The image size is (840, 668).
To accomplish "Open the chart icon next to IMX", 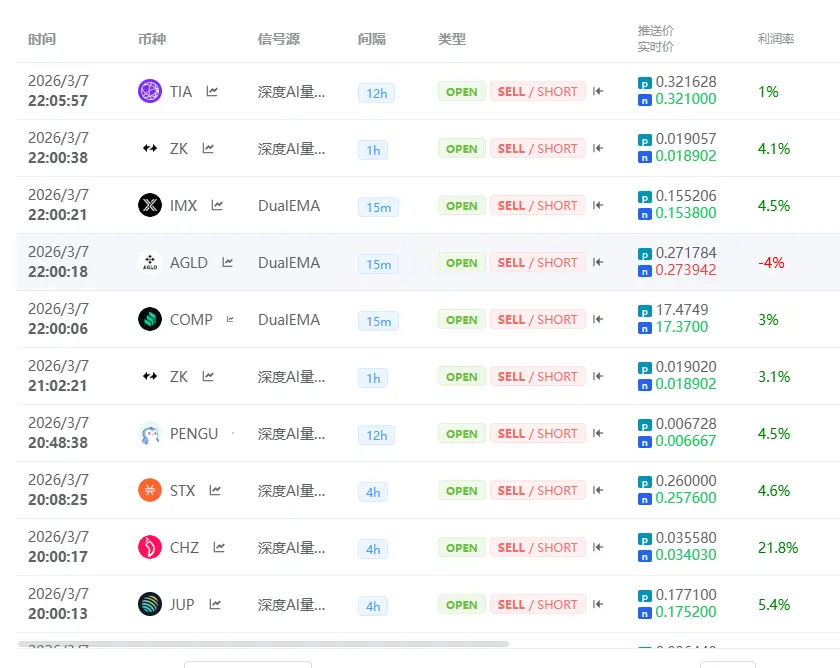I will coord(217,205).
